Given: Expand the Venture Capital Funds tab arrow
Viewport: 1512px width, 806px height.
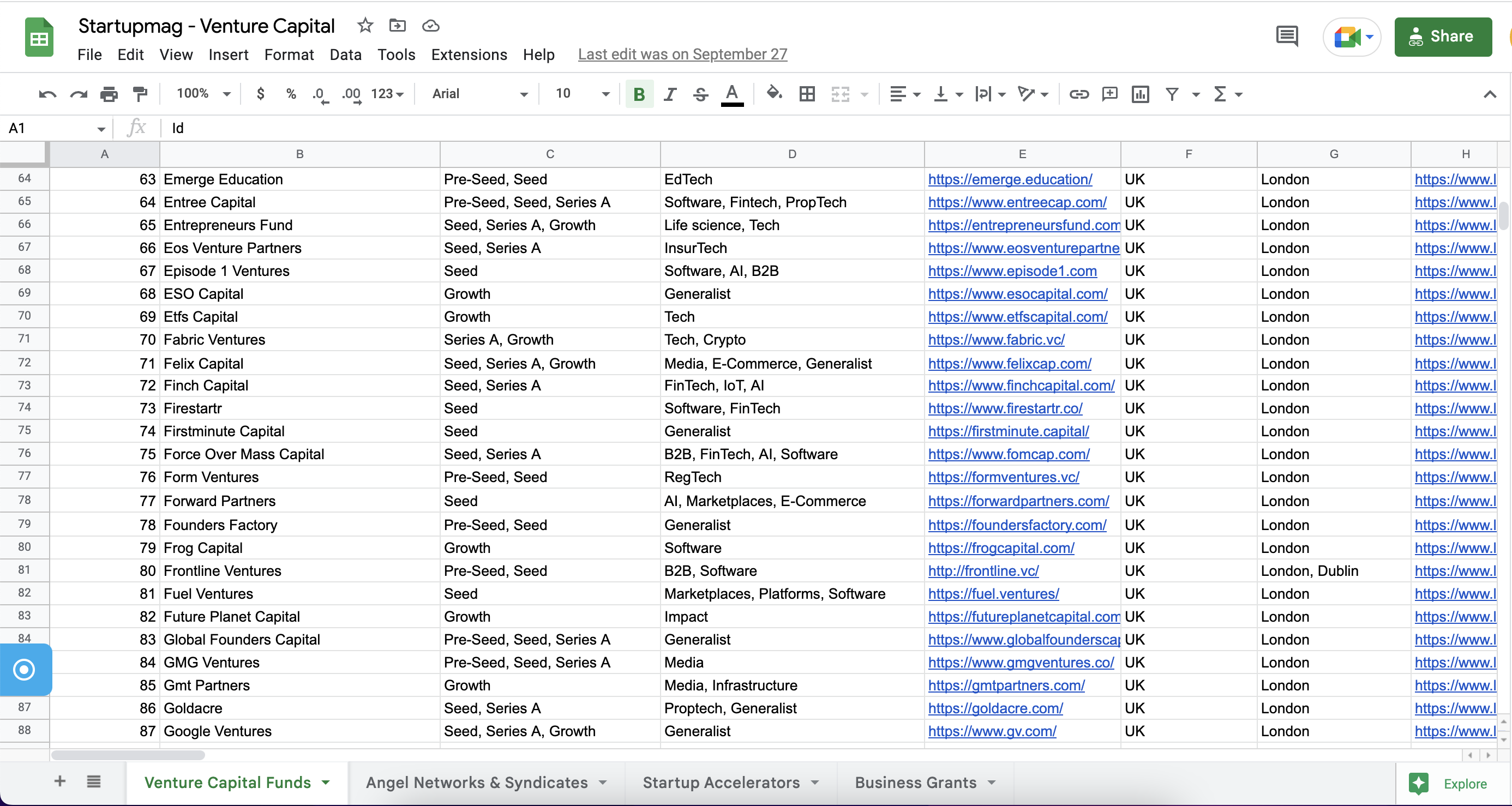Looking at the screenshot, I should [x=326, y=782].
